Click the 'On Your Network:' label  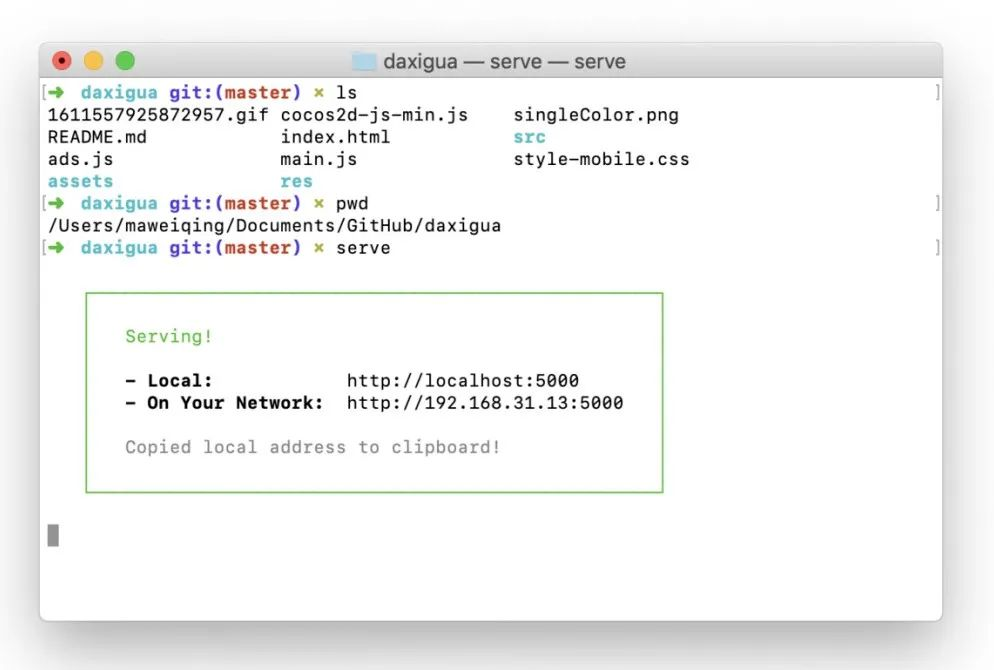(235, 403)
